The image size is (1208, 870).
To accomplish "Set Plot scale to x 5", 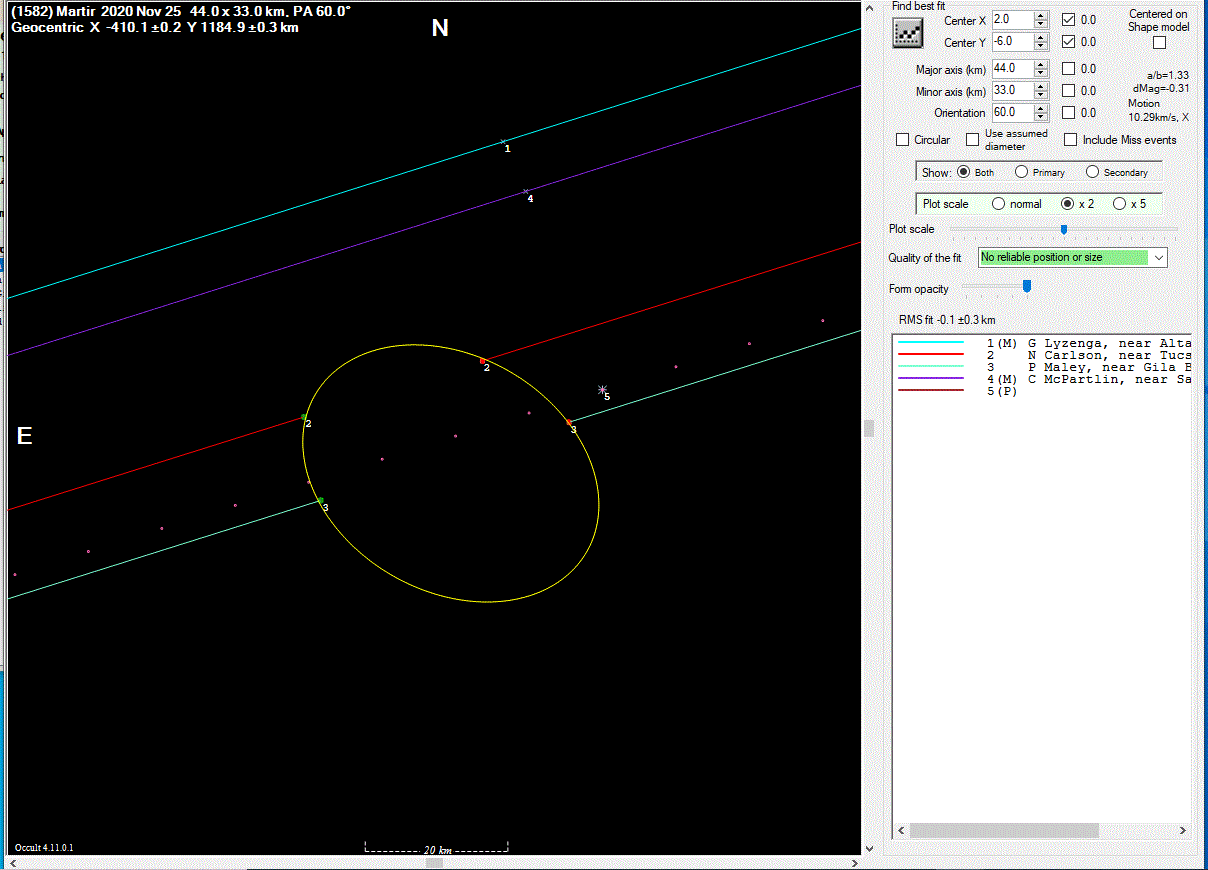I will tap(1119, 204).
